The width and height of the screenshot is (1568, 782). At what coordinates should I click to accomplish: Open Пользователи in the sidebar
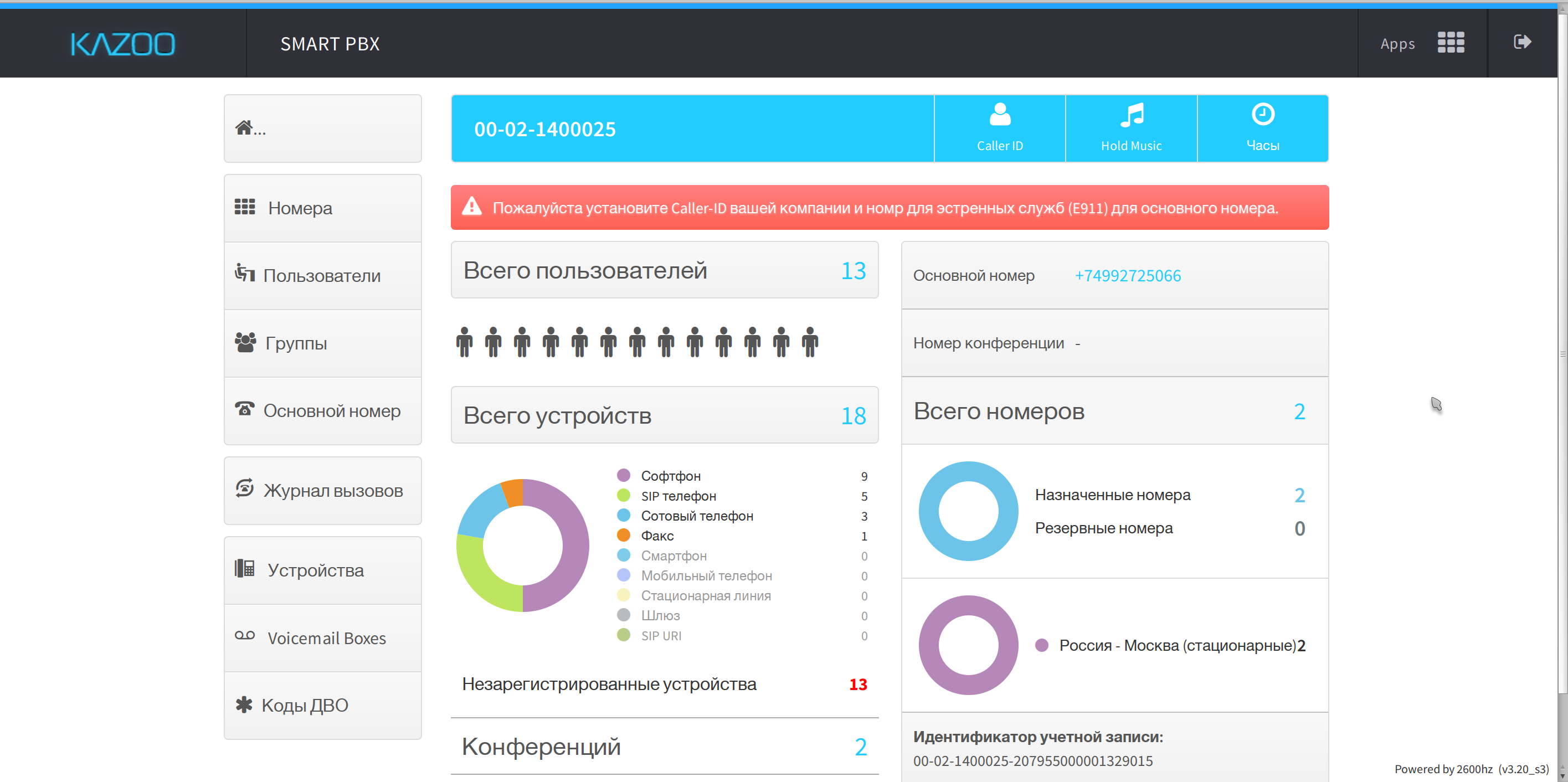322,276
